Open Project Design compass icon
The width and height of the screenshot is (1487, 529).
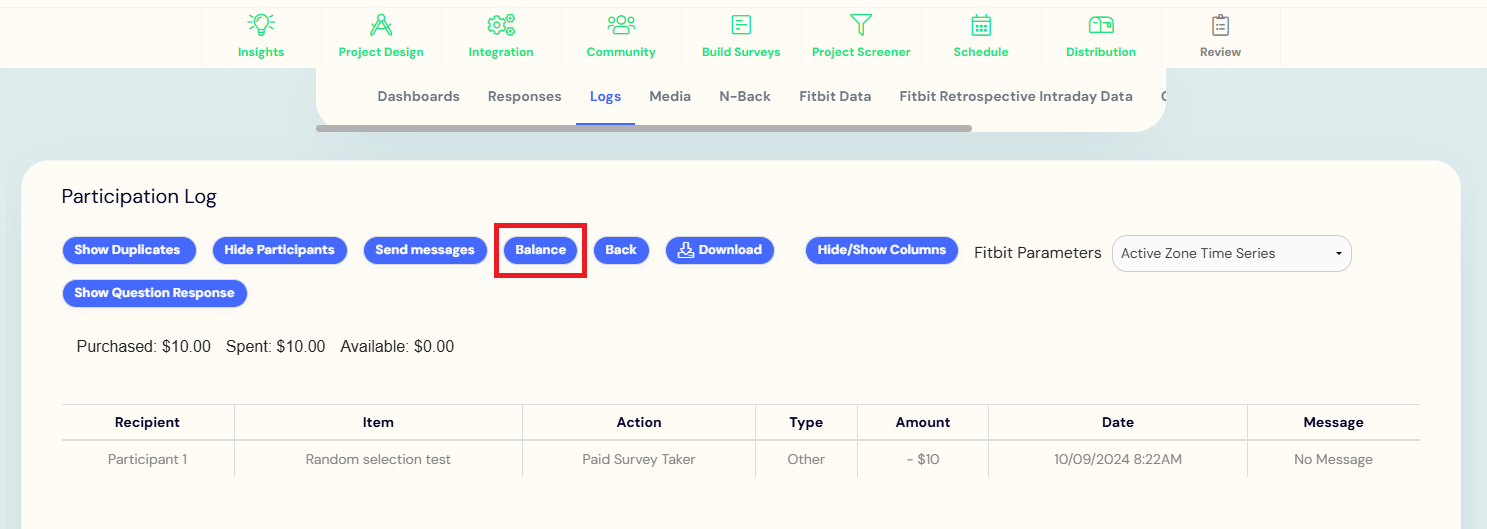[381, 25]
